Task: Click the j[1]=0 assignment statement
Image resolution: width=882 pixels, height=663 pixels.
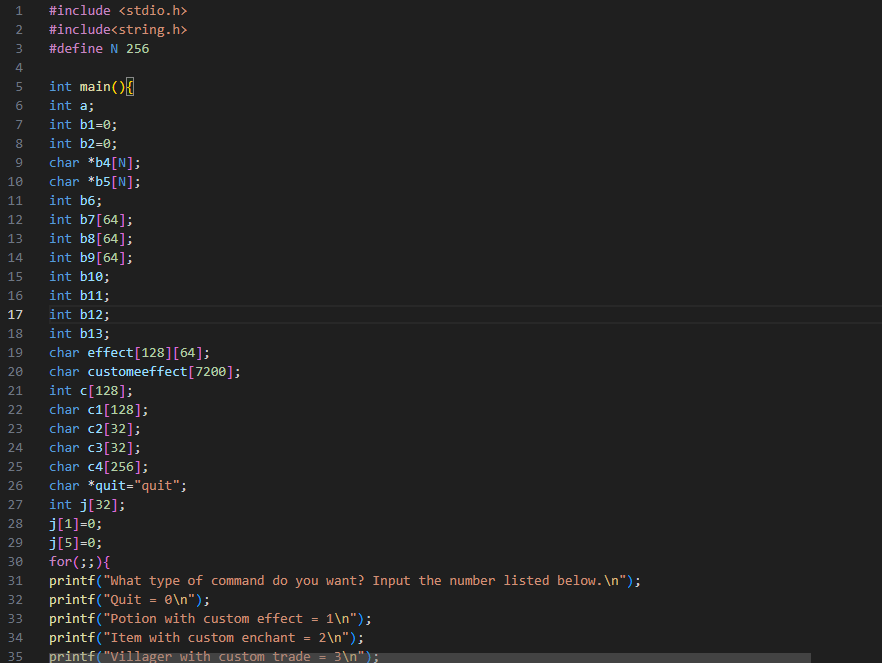Action: pyautogui.click(x=76, y=523)
